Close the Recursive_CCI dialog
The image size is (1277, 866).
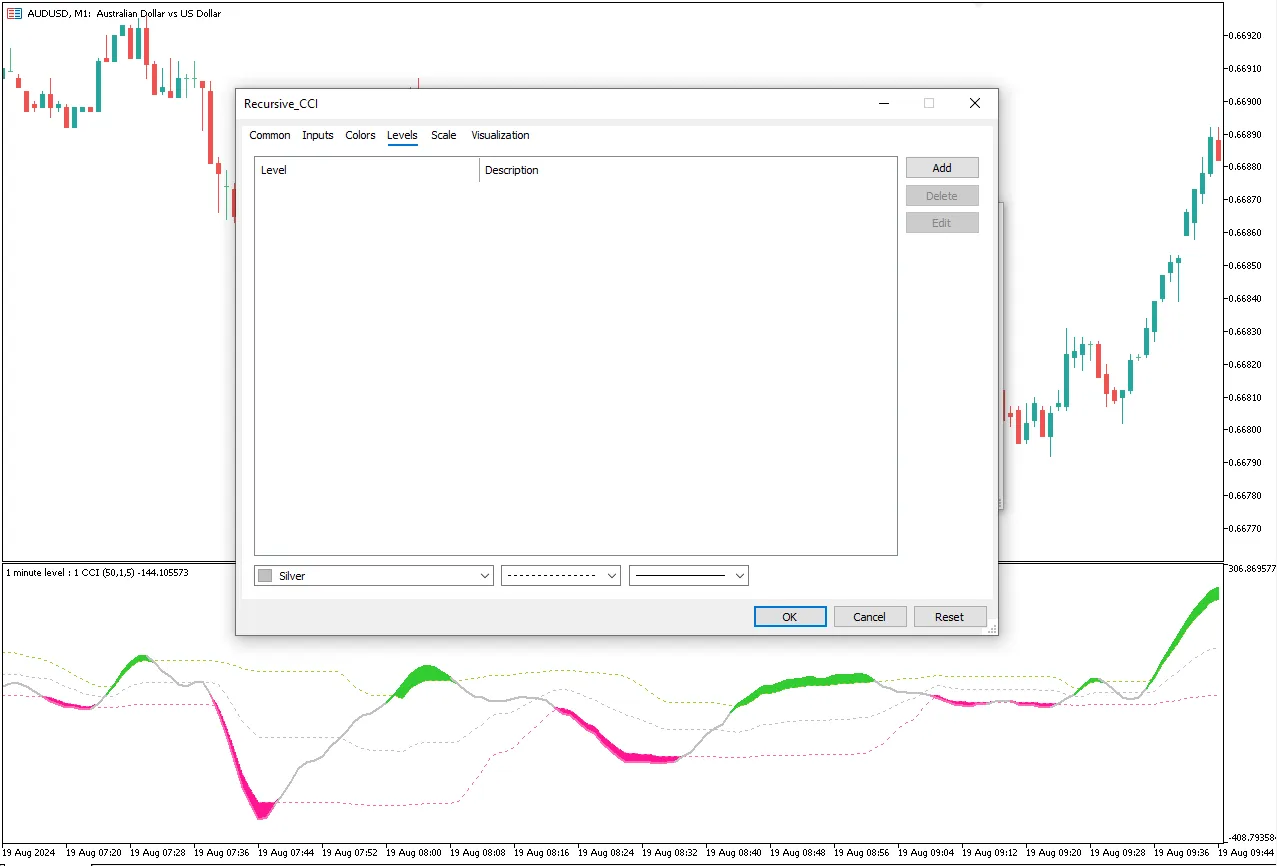975,103
